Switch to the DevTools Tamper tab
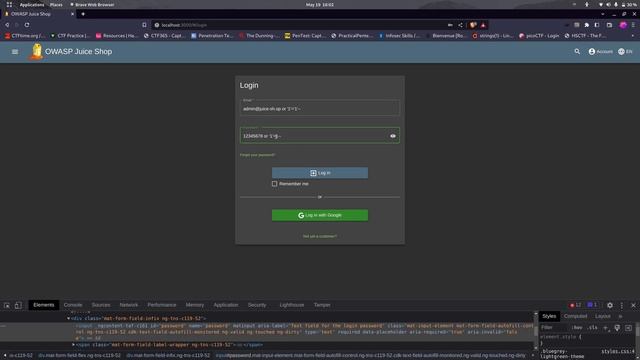The width and height of the screenshot is (640, 360). 322,305
